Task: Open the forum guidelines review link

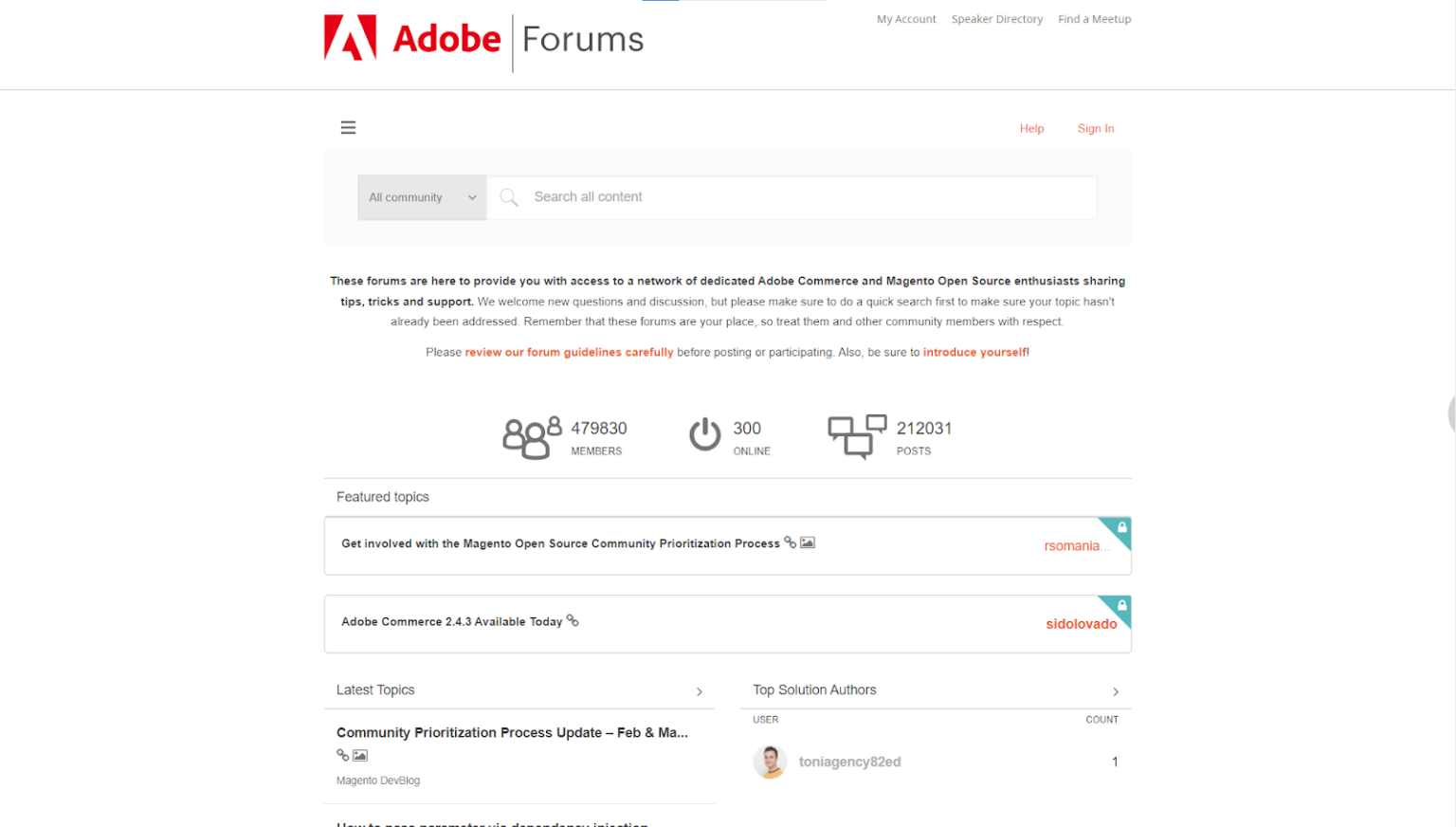Action: pos(569,352)
